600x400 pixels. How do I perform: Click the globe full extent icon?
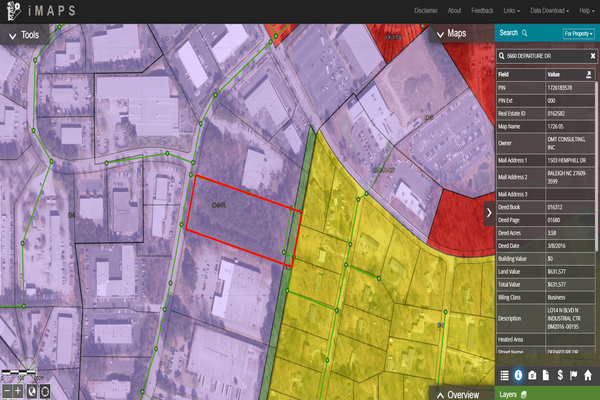coord(31,391)
